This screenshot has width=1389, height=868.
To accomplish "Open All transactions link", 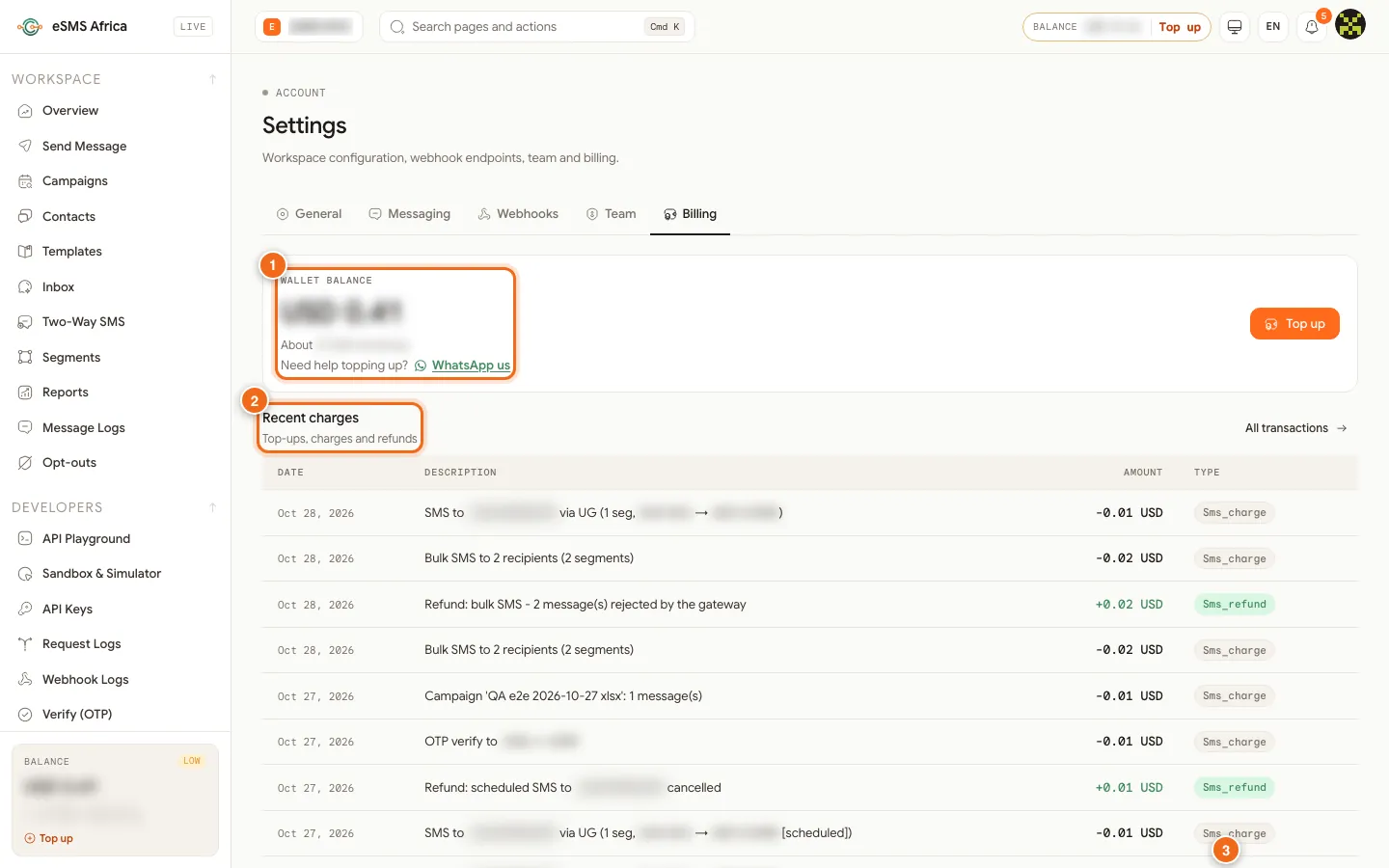I will [x=1295, y=428].
